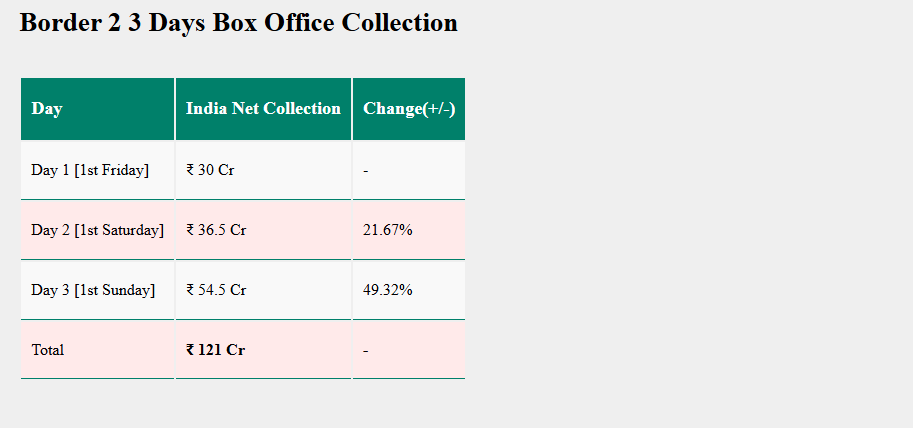This screenshot has height=428, width=913.
Task: Click the Change(+/-) column header
Action: pyautogui.click(x=409, y=108)
